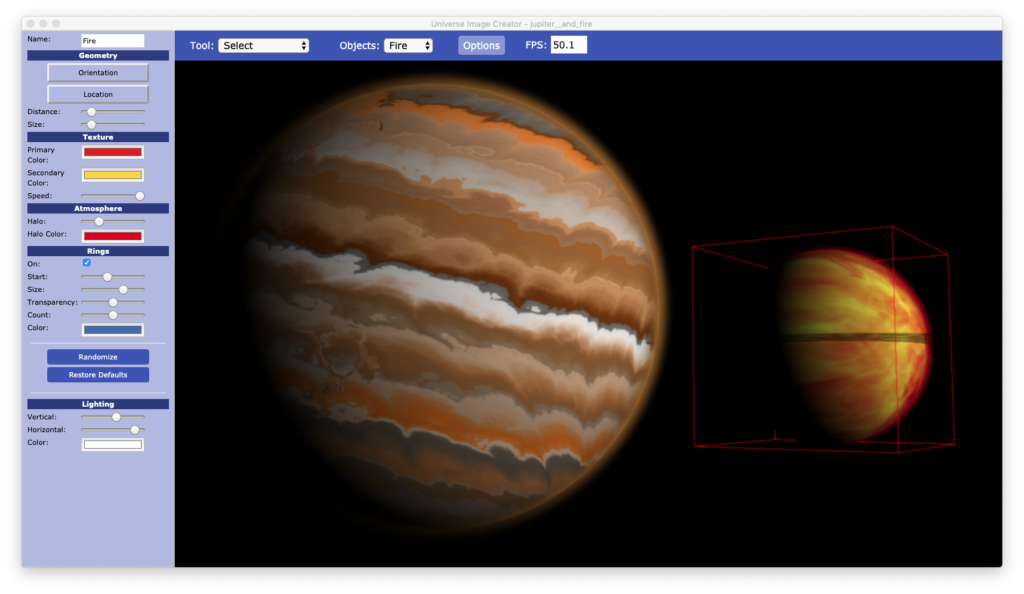Change the blue ring Color swatch
1024x594 pixels.
pyautogui.click(x=113, y=328)
